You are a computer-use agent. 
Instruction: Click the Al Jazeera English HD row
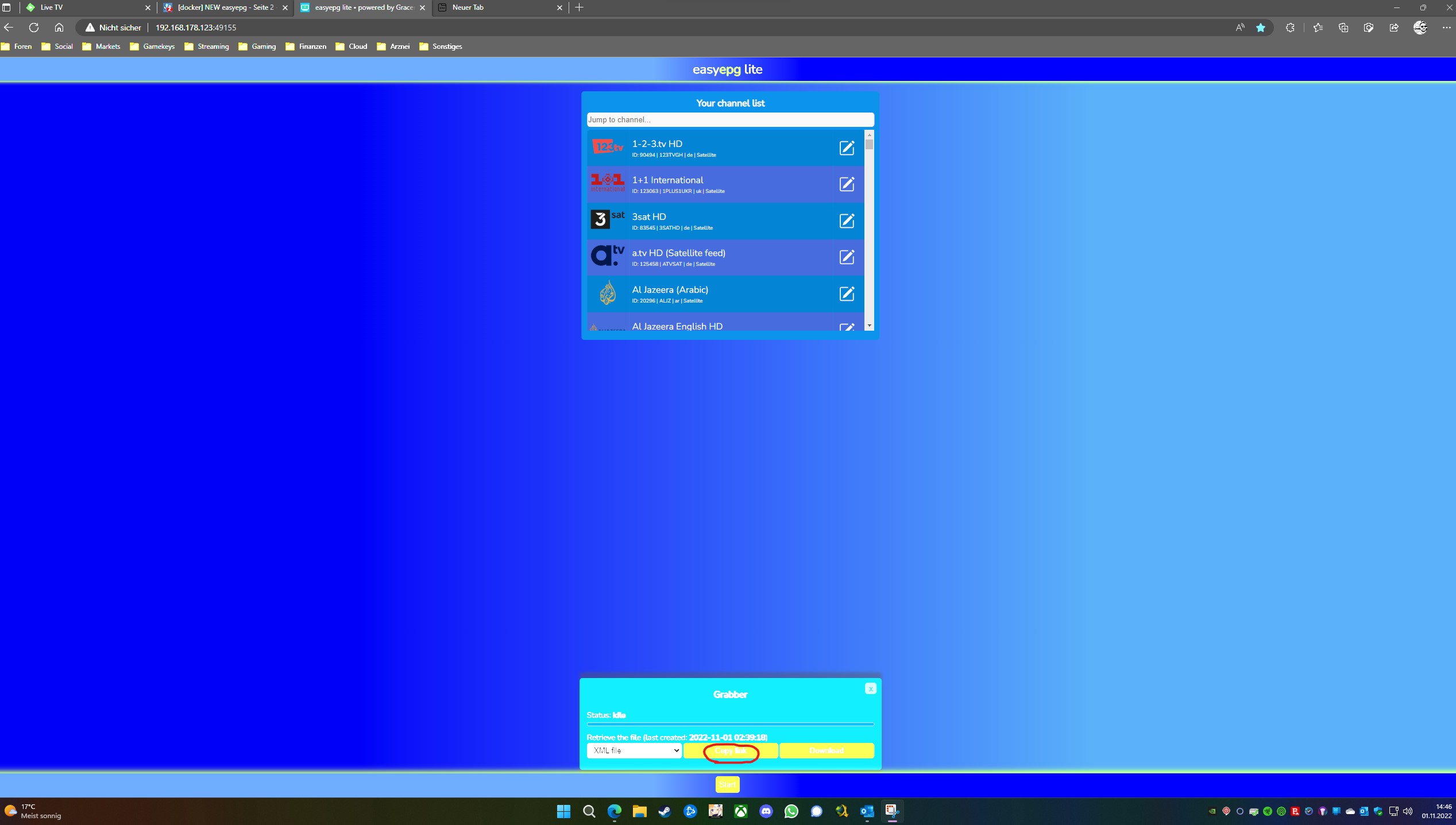pyautogui.click(x=725, y=323)
